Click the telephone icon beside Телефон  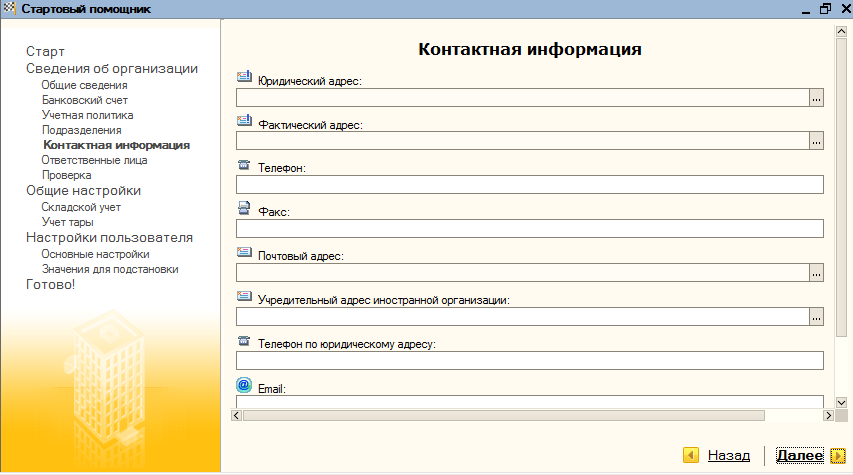click(244, 165)
